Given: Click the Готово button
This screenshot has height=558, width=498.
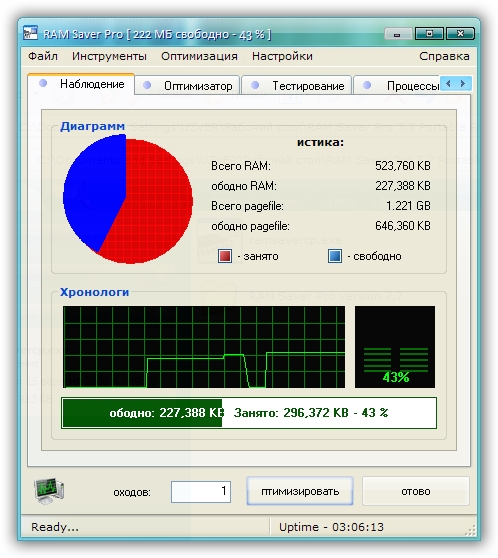Looking at the screenshot, I should tap(416, 491).
